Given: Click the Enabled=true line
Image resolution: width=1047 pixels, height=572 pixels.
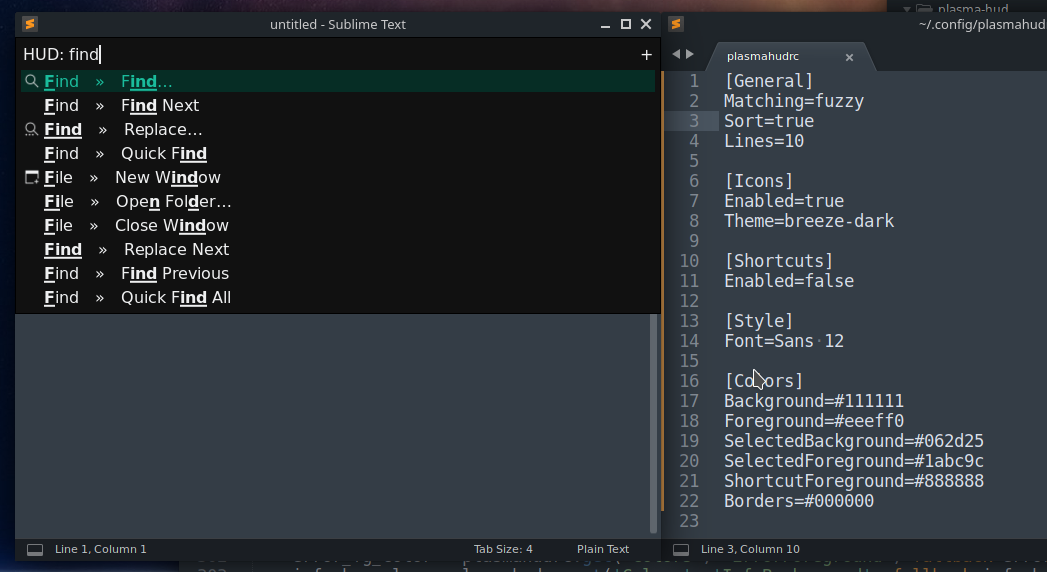Looking at the screenshot, I should 784,201.
